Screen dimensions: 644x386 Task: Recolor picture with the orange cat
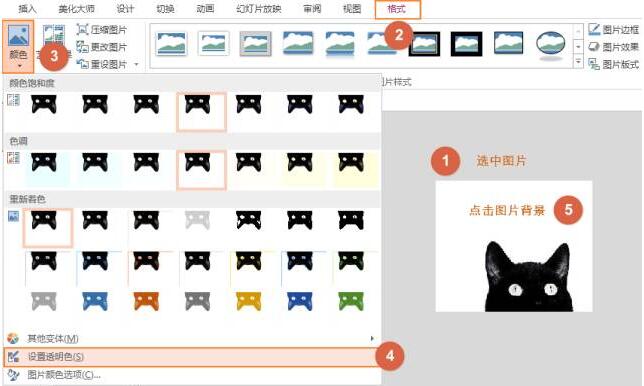click(x=146, y=301)
